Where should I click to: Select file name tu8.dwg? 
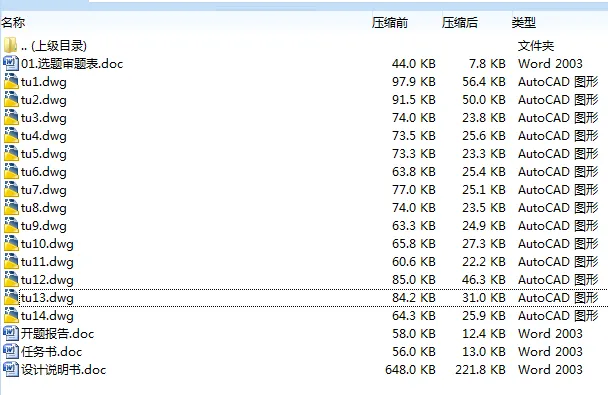coord(44,208)
